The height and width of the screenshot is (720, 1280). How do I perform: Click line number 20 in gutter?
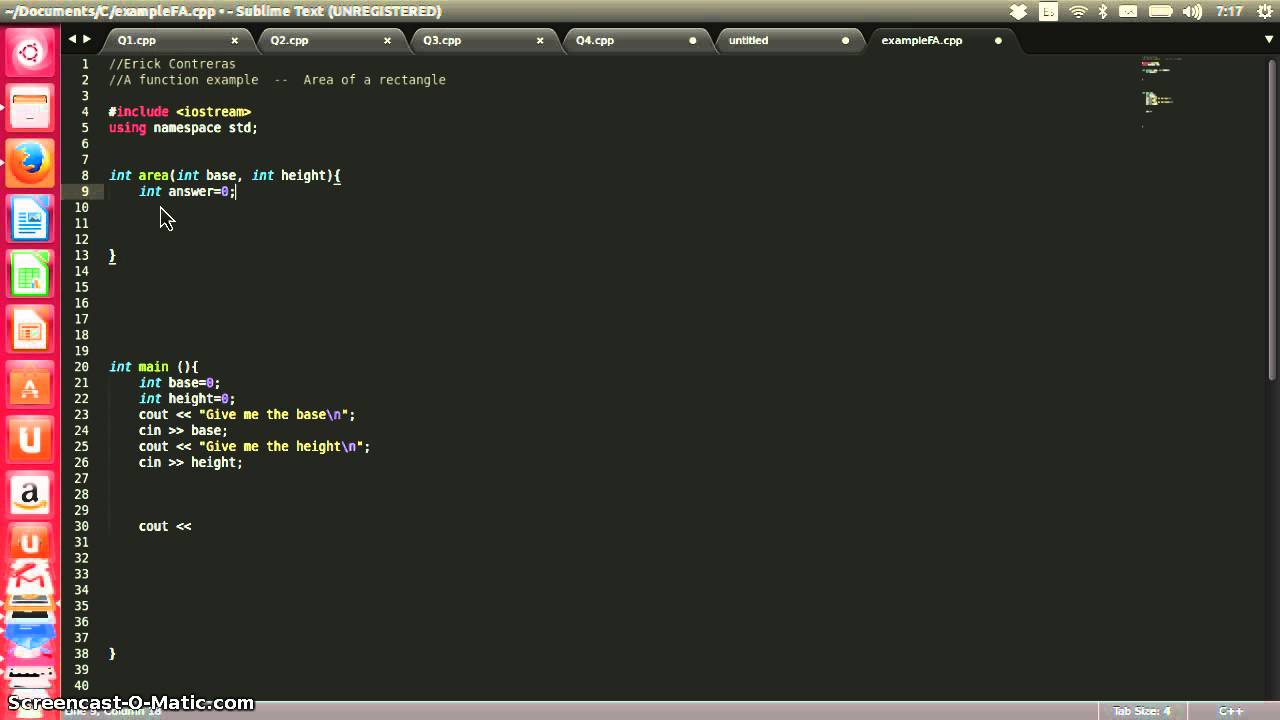(82, 367)
